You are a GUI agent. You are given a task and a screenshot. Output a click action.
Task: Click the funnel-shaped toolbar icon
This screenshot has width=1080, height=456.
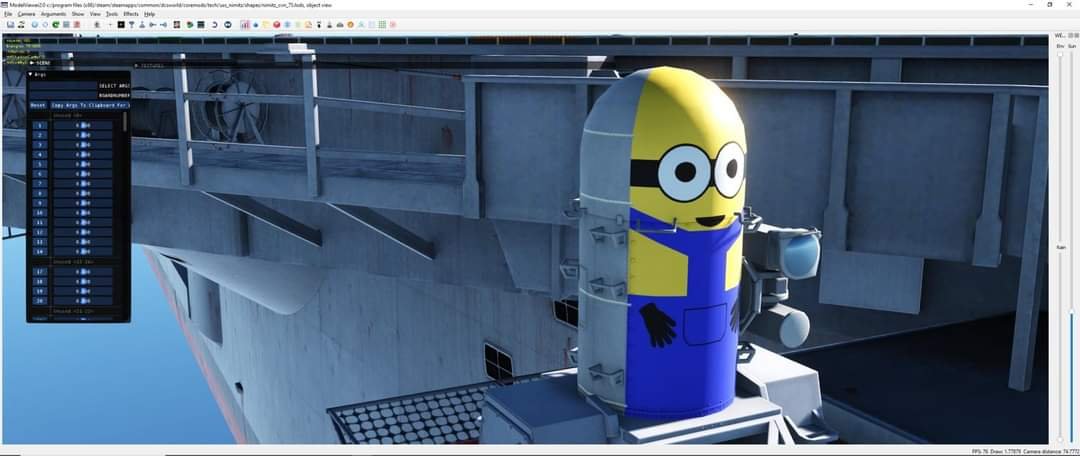point(132,25)
